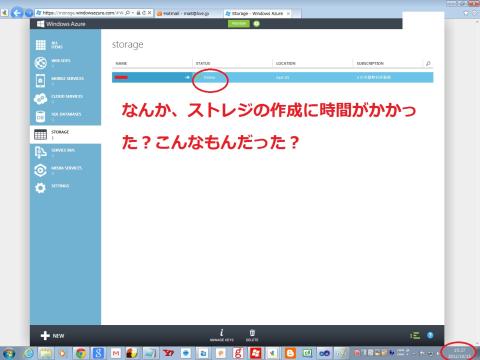Click Manage Keys in the command bar

point(221,335)
